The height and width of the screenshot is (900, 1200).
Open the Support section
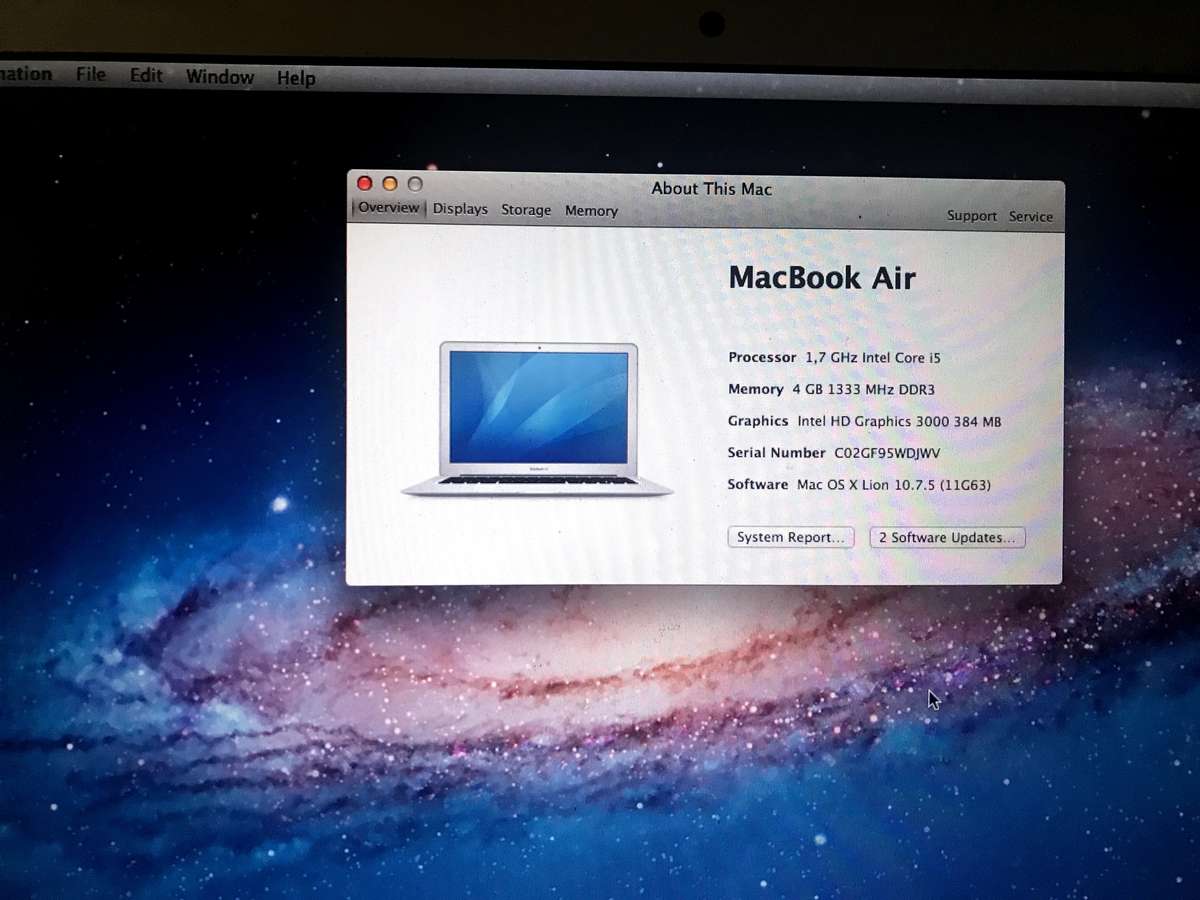coord(971,215)
